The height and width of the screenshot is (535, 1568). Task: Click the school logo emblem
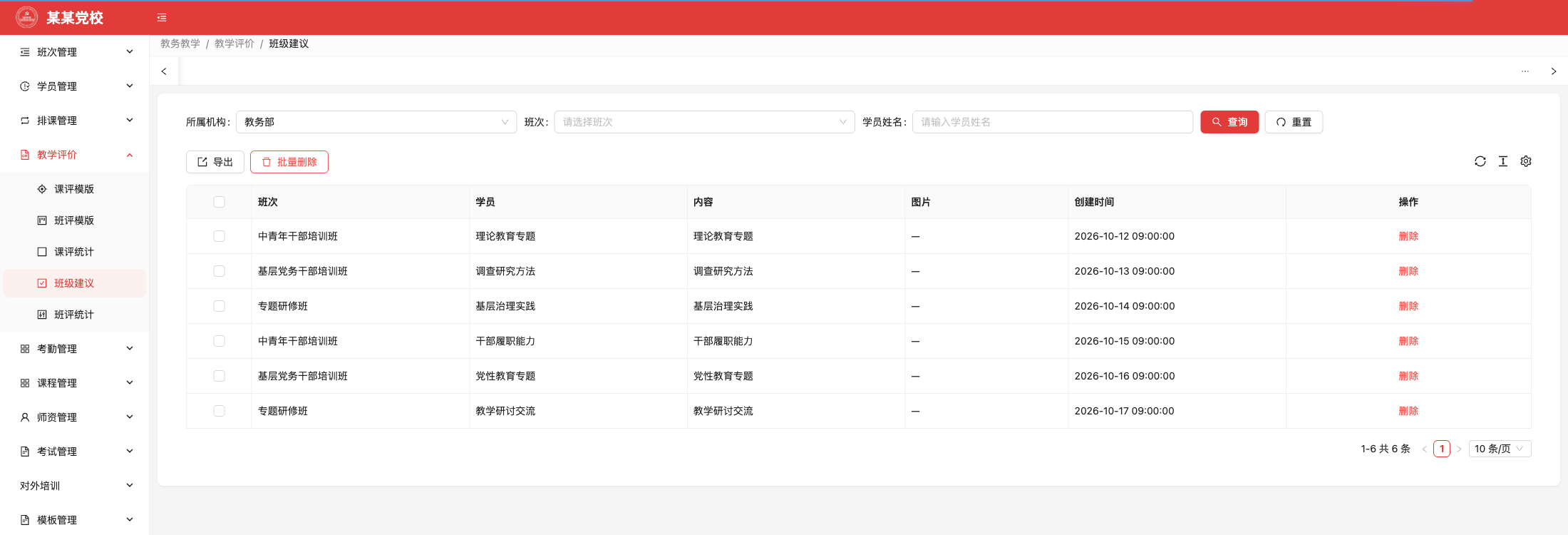[x=26, y=17]
